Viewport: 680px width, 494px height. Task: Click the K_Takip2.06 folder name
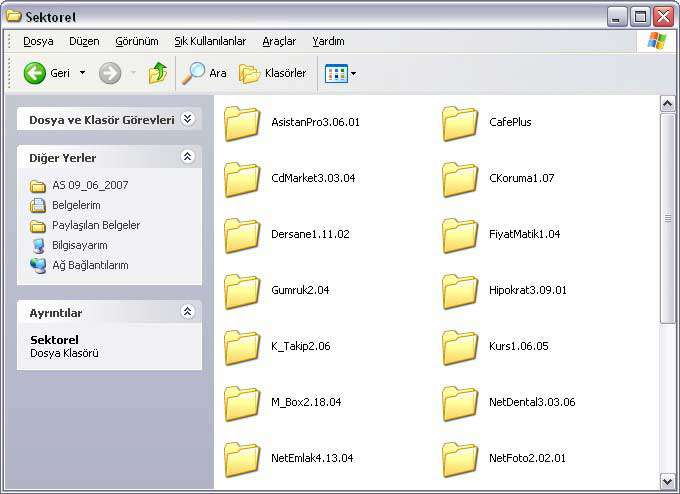coord(301,346)
